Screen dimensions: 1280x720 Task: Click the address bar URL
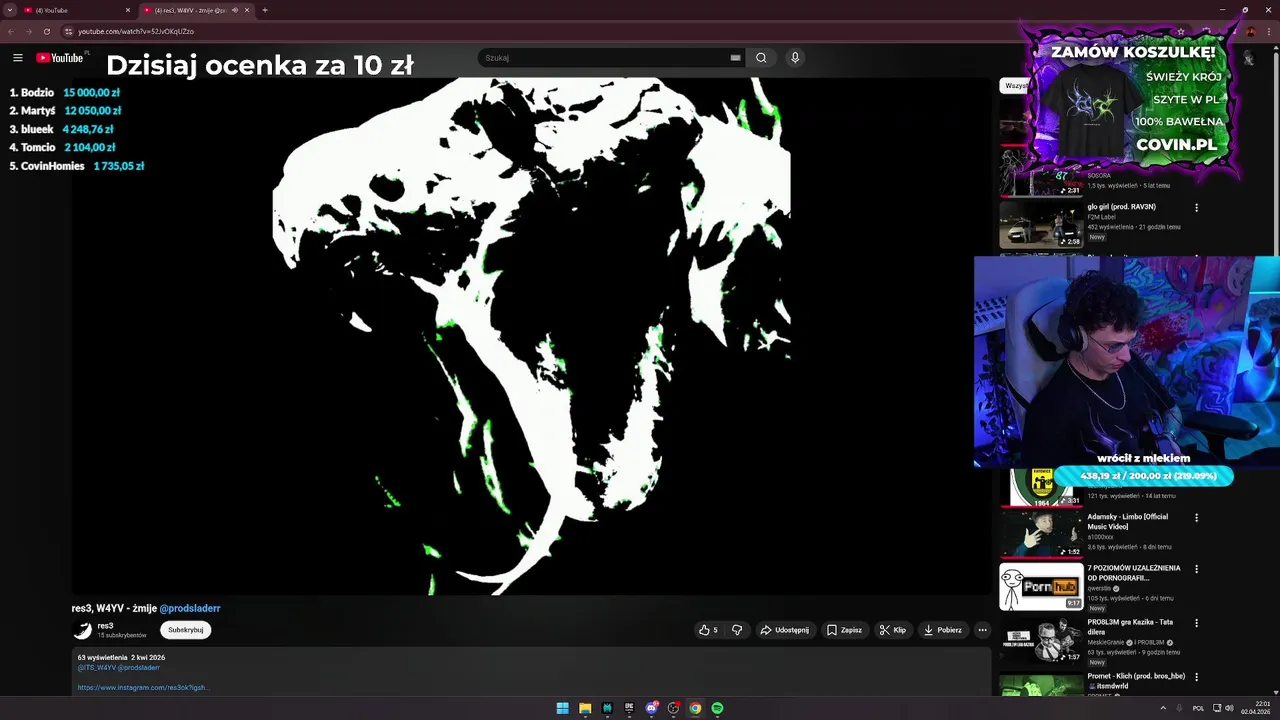136,31
